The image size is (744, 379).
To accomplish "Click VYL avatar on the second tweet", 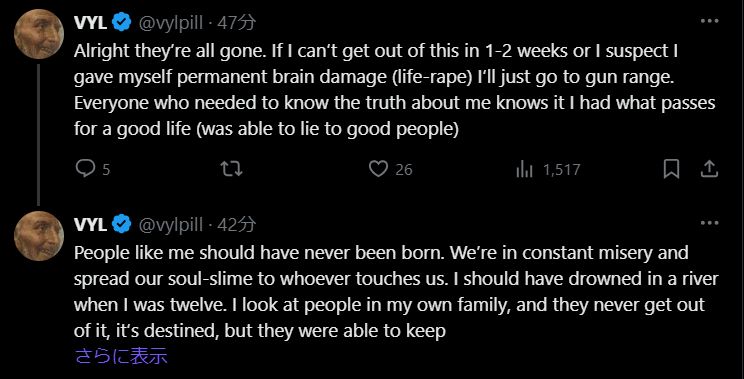I will pyautogui.click(x=39, y=236).
